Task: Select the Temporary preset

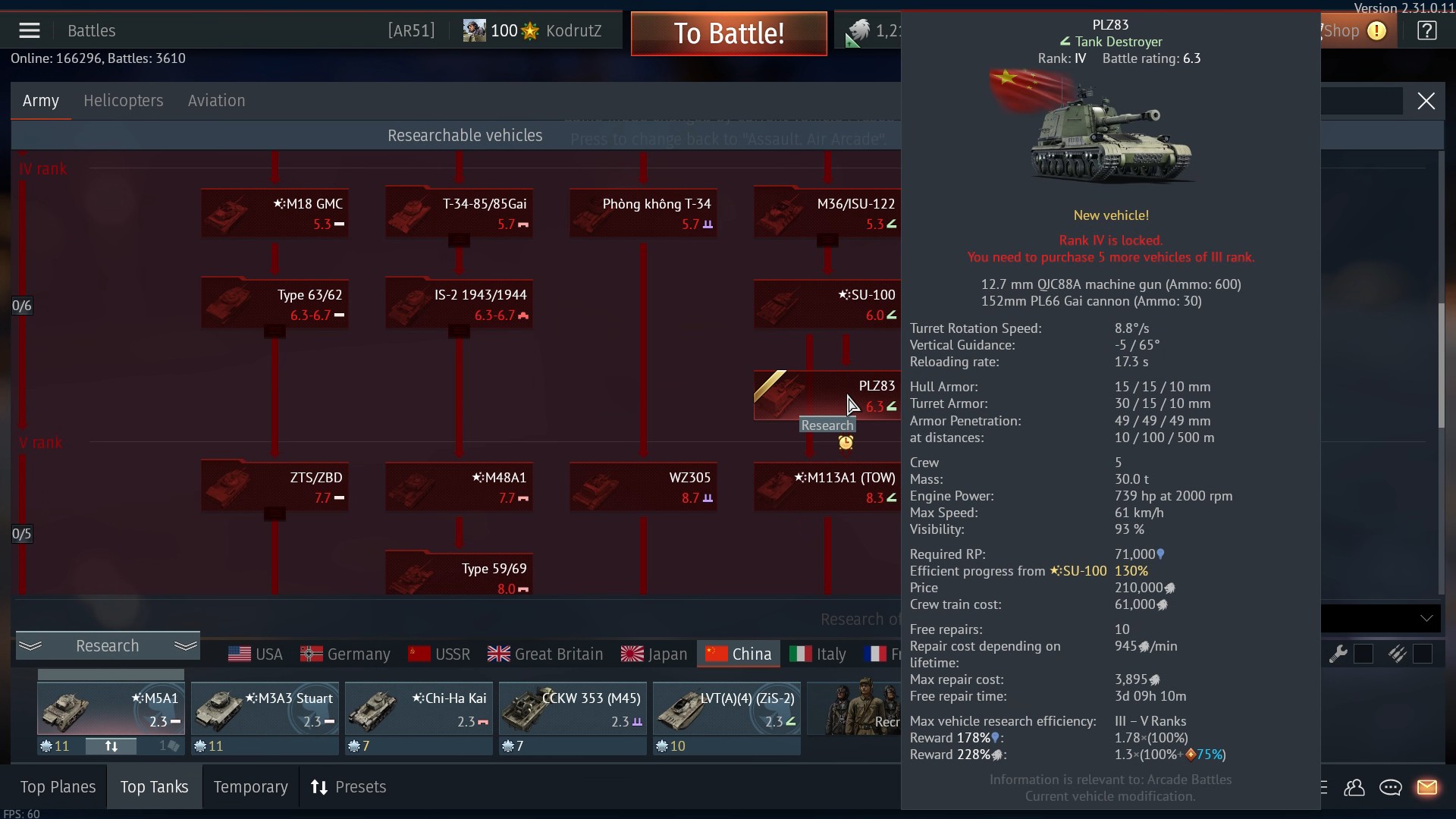Action: (x=250, y=787)
